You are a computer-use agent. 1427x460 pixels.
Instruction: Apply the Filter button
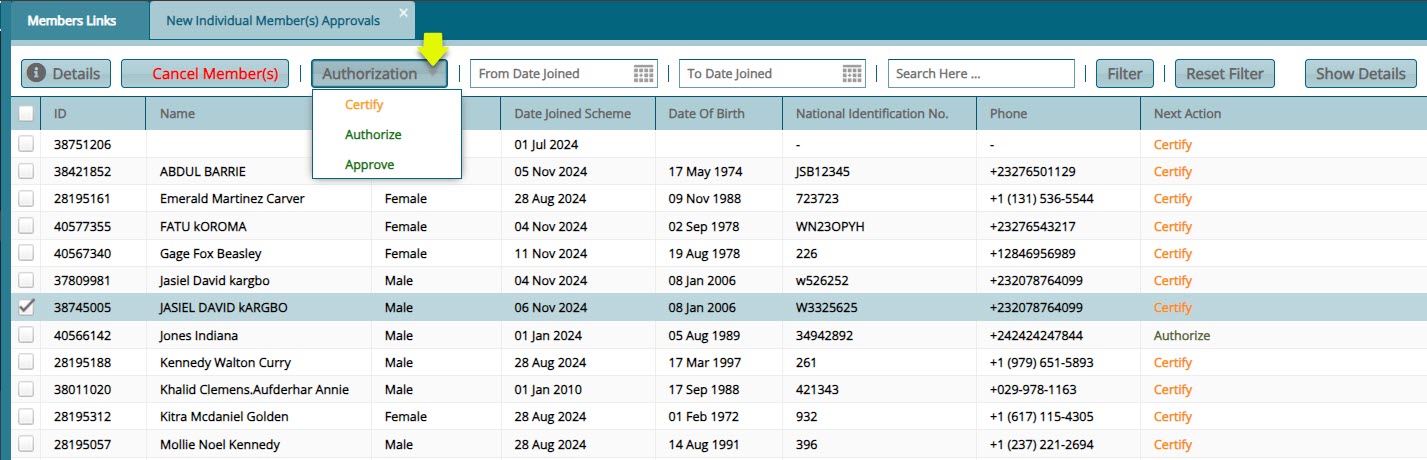[x=1125, y=73]
